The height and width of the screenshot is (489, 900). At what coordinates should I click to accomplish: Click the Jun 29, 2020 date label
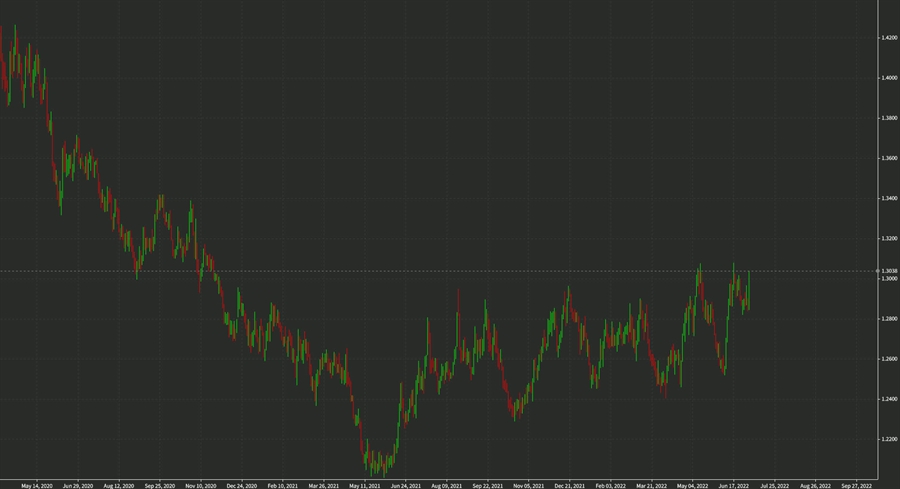coord(77,486)
